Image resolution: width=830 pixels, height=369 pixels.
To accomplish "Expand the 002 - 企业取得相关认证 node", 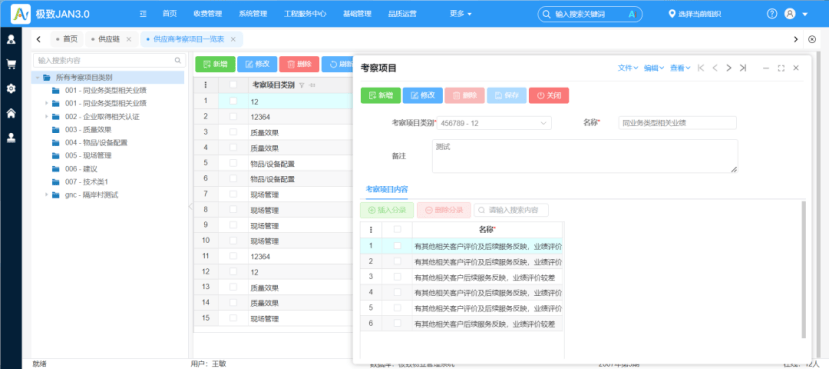I will pos(46,116).
